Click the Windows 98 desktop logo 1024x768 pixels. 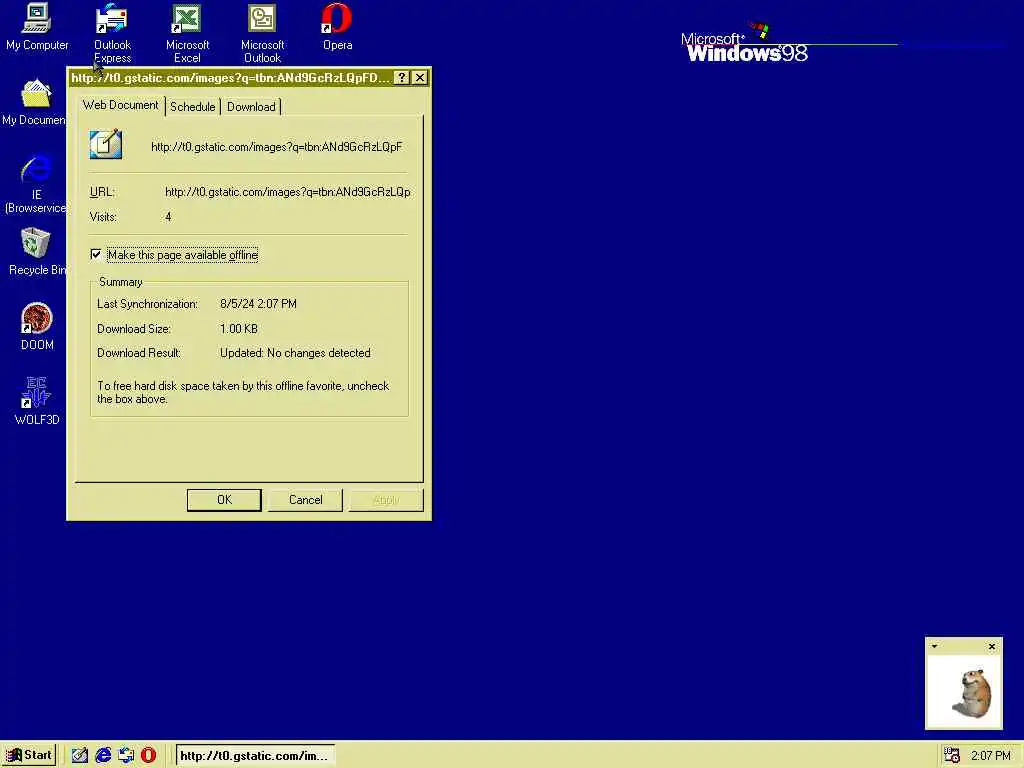[x=744, y=44]
